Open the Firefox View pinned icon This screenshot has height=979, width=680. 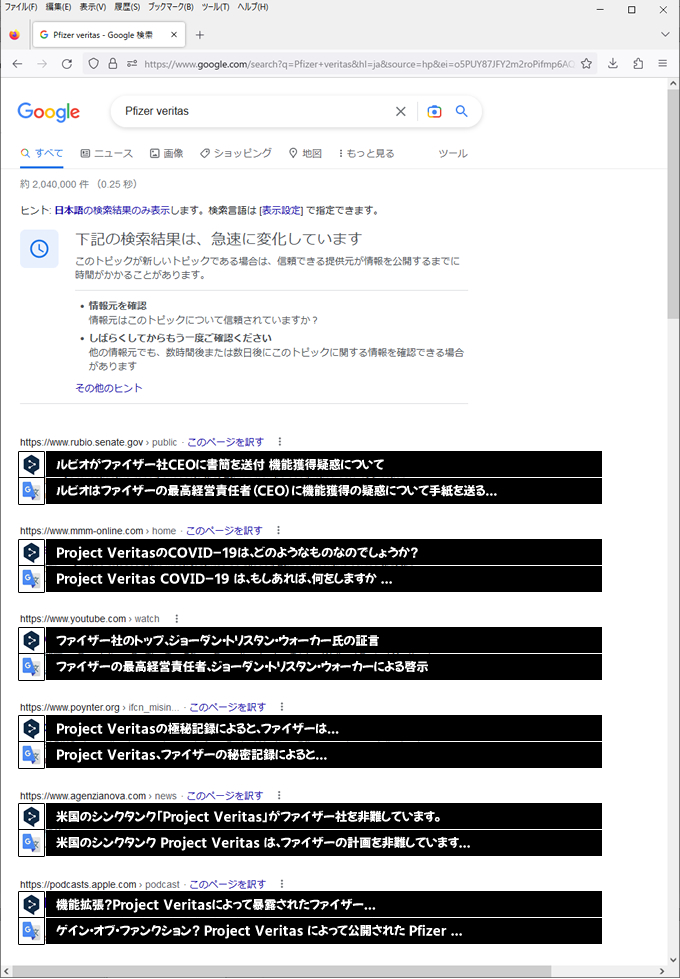(14, 35)
